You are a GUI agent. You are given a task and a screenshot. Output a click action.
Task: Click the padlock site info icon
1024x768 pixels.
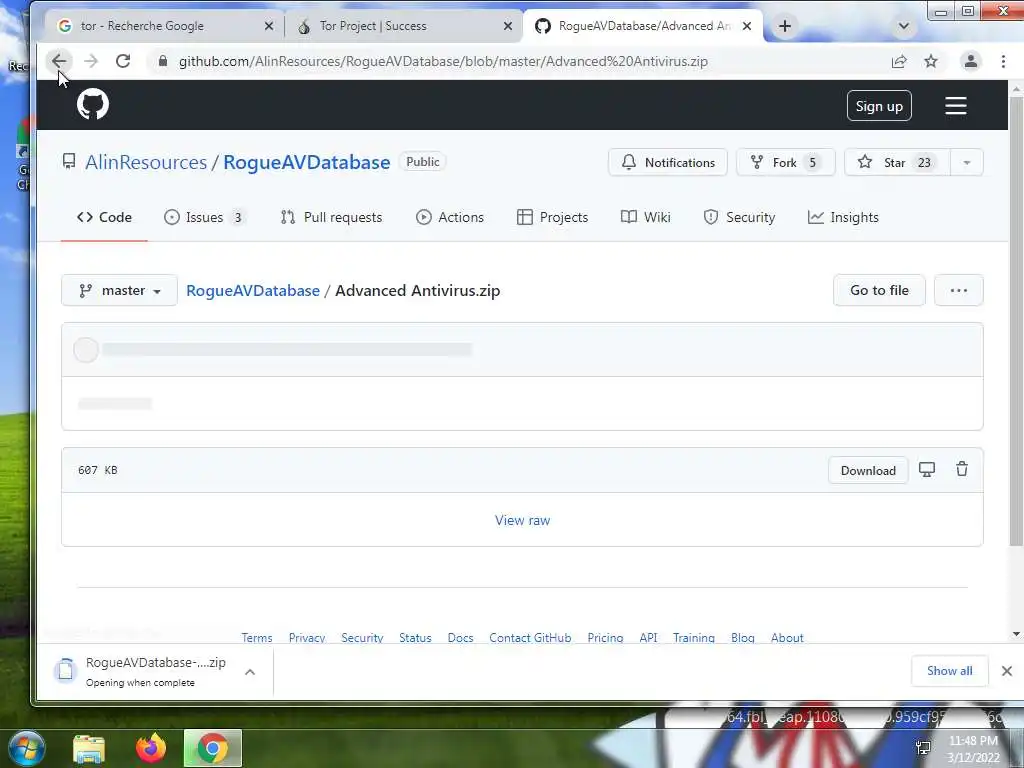163,61
